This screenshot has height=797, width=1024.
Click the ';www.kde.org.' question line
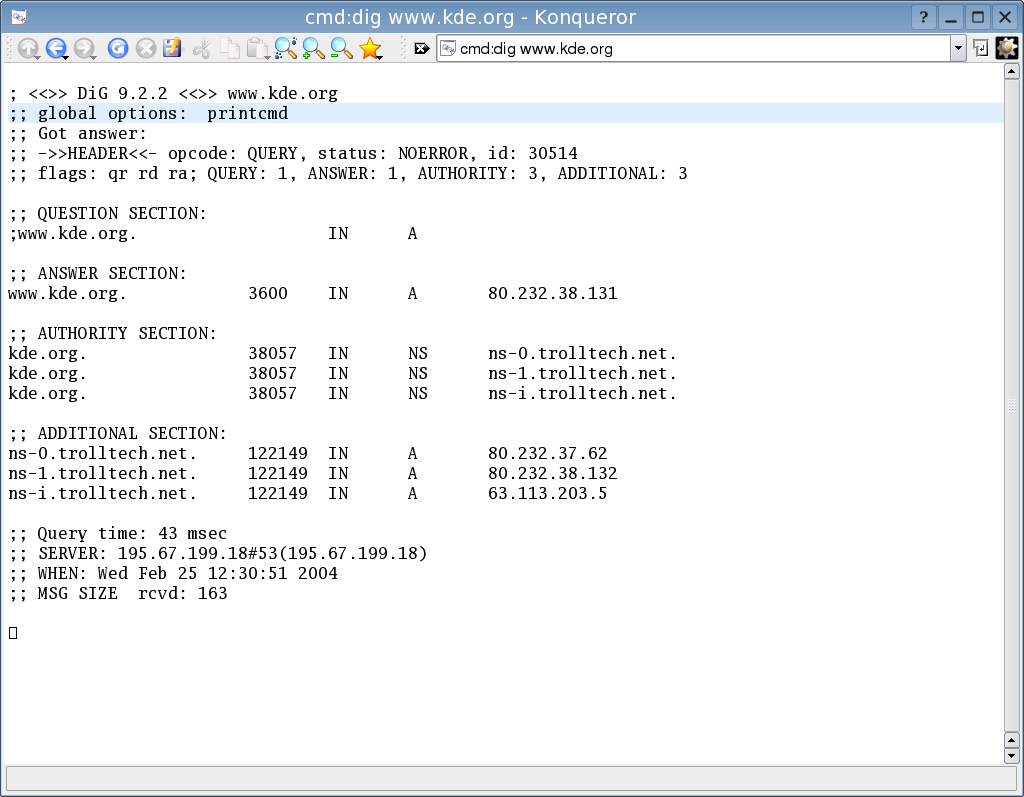tap(72, 234)
